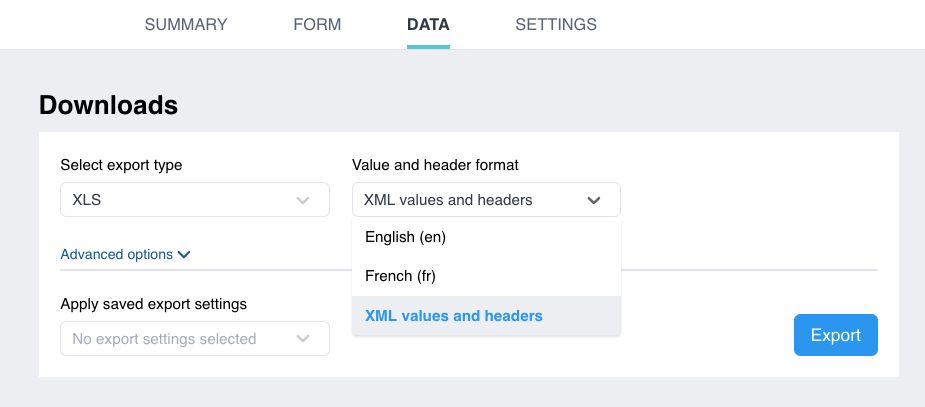Collapse the value format dropdown chevron

594,200
